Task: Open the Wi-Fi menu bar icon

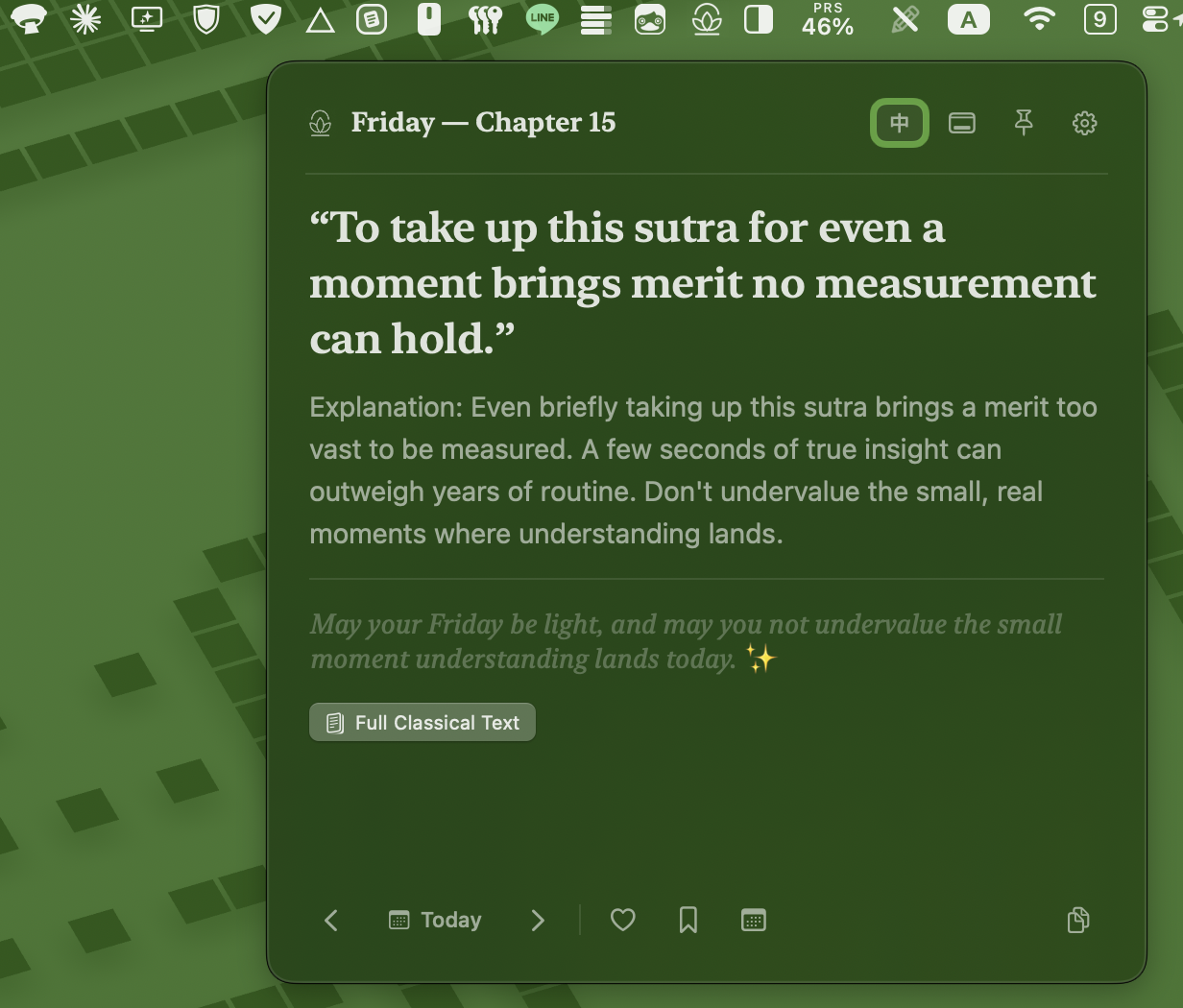Action: click(x=1039, y=19)
